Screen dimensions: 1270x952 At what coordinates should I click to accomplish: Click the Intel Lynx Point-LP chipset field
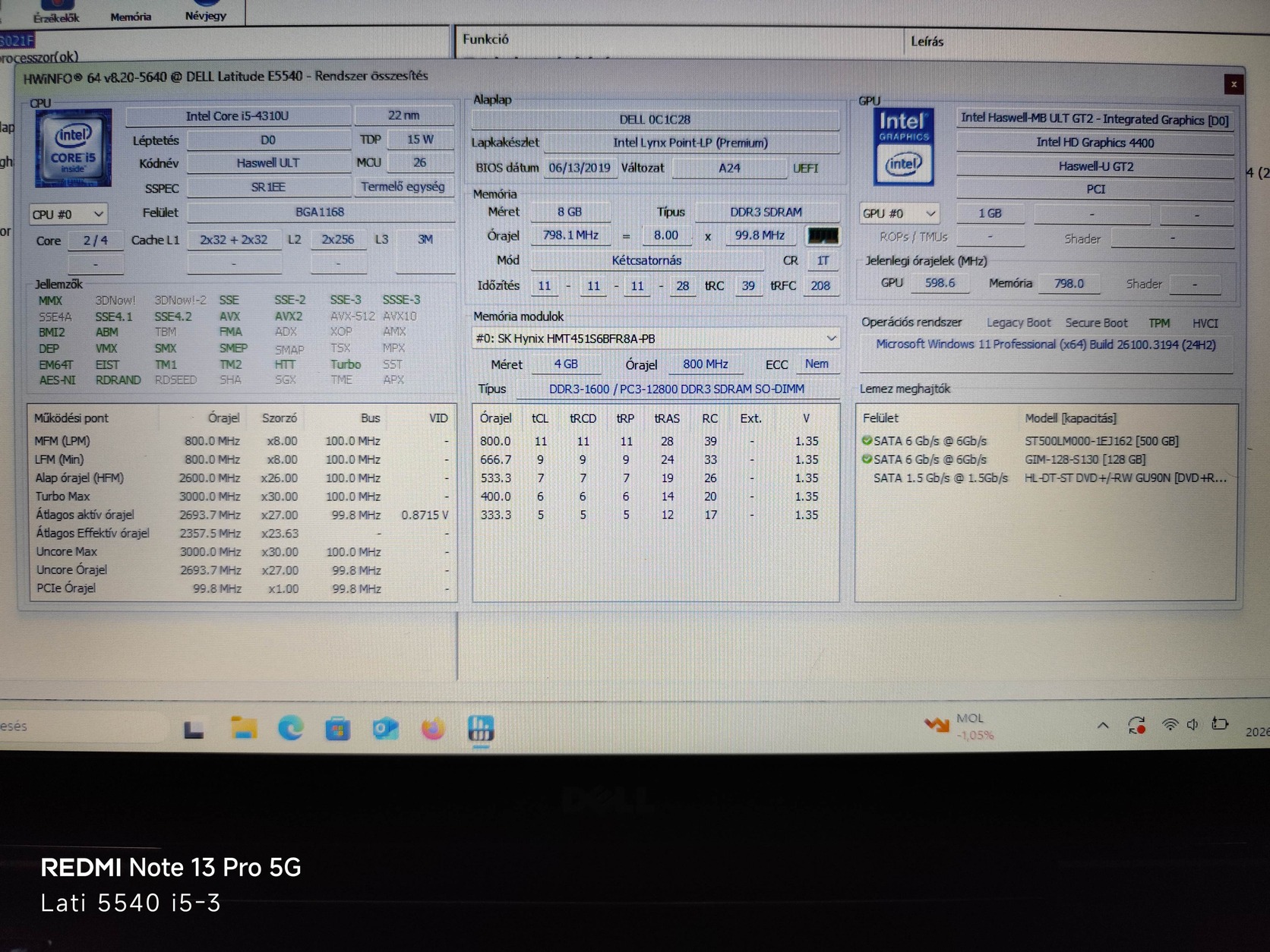691,143
